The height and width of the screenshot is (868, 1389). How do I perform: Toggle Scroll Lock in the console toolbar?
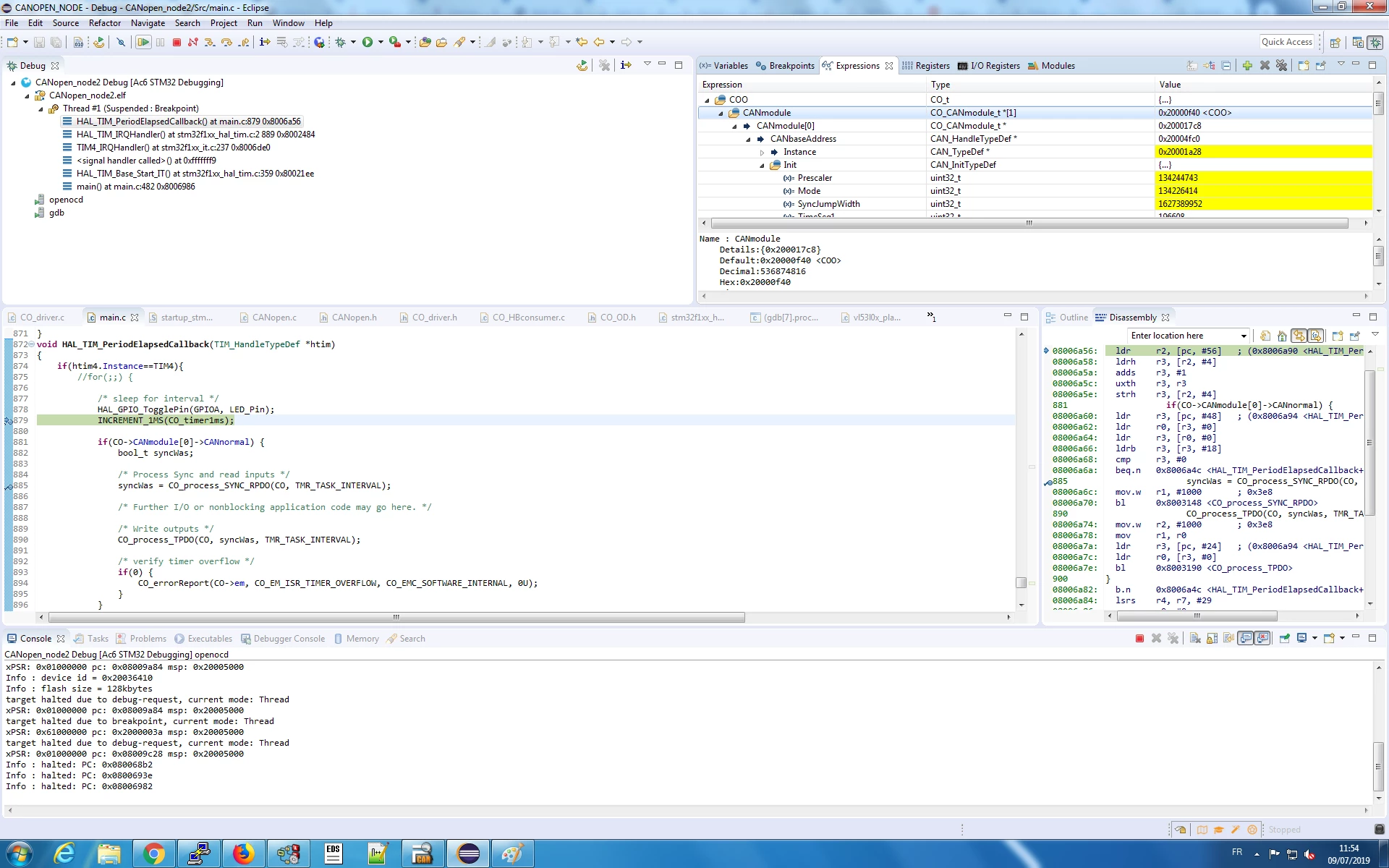(1212, 638)
